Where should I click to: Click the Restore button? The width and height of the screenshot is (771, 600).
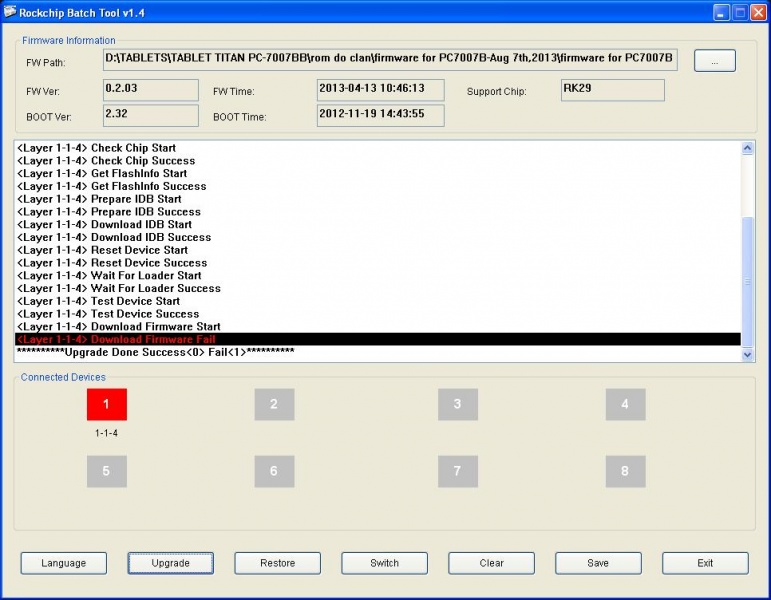pos(277,563)
